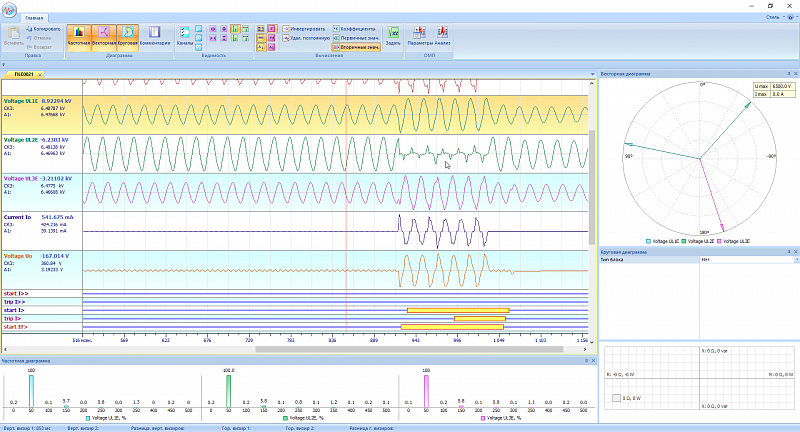
Task: Run Анализ in the ОМП group
Action: (x=443, y=36)
